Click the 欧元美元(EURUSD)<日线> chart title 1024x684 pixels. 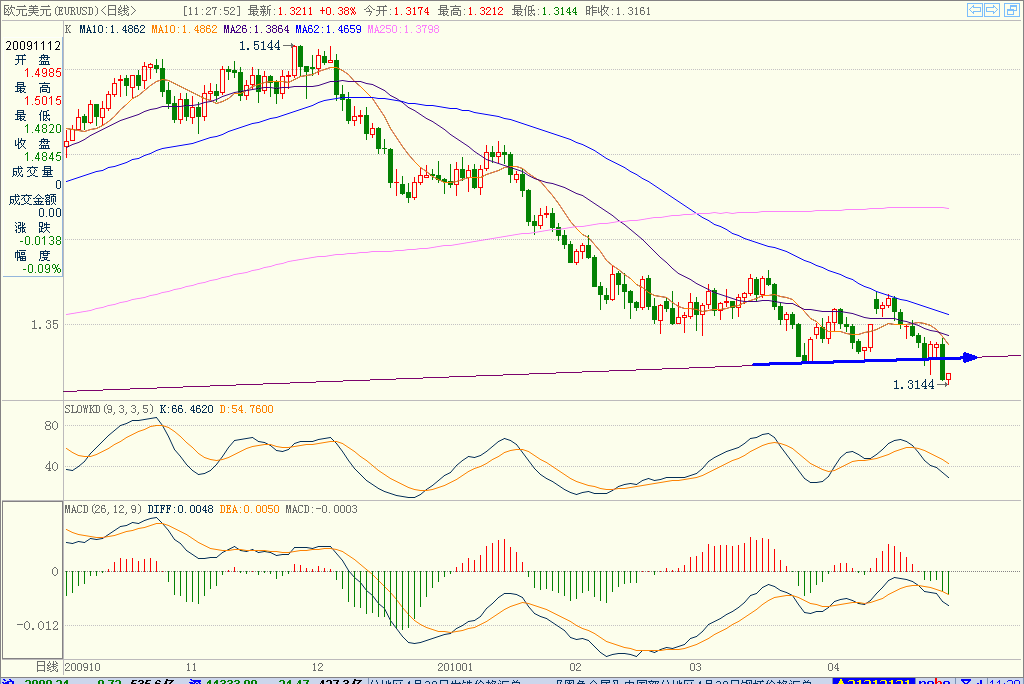click(x=70, y=10)
